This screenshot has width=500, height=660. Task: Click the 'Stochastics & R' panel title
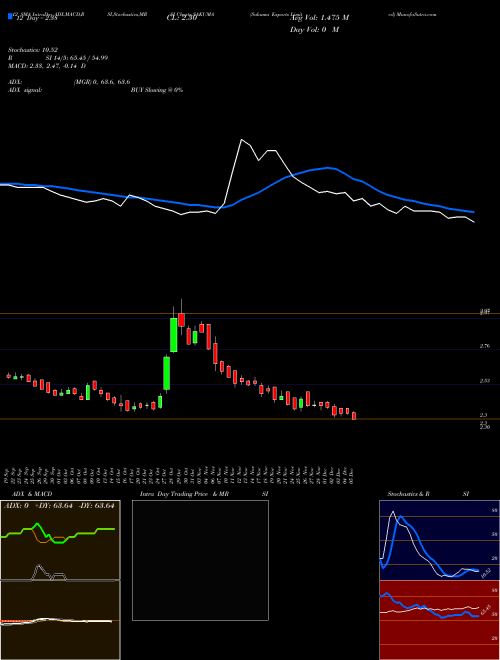(409, 494)
